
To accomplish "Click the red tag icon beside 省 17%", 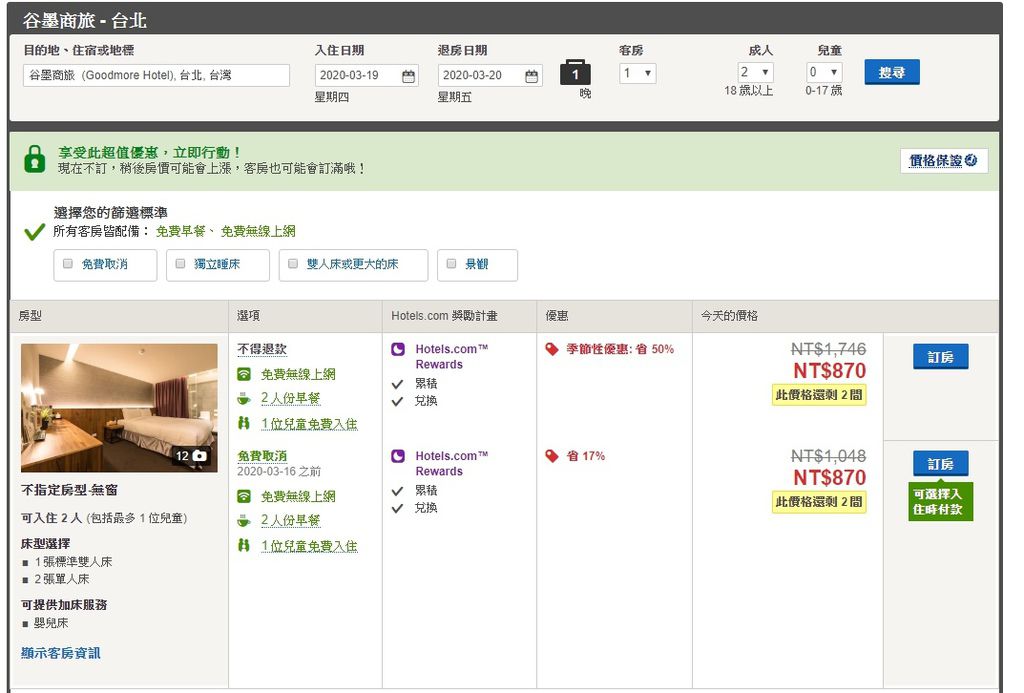I will point(552,456).
